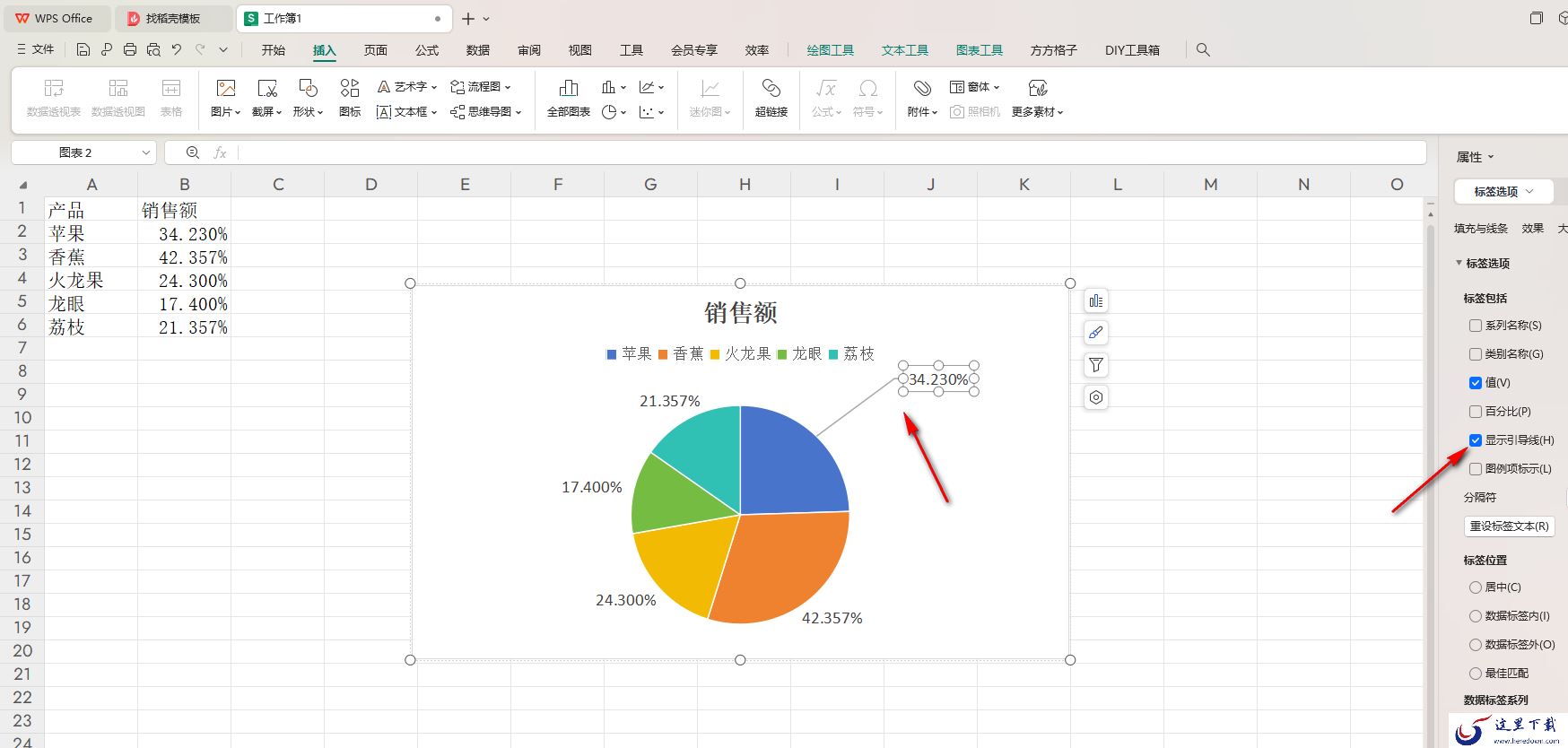
Task: Switch to 开始 ribbon tab
Action: (274, 50)
